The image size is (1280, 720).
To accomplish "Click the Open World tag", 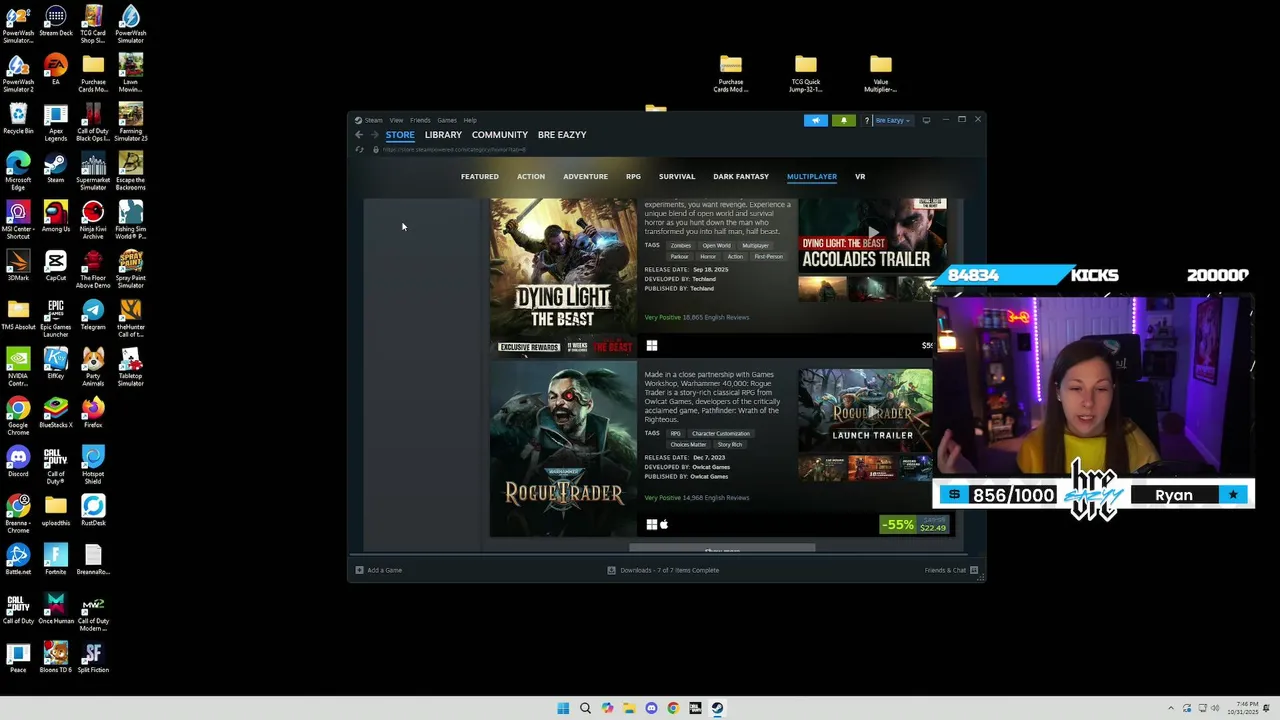I will click(716, 245).
